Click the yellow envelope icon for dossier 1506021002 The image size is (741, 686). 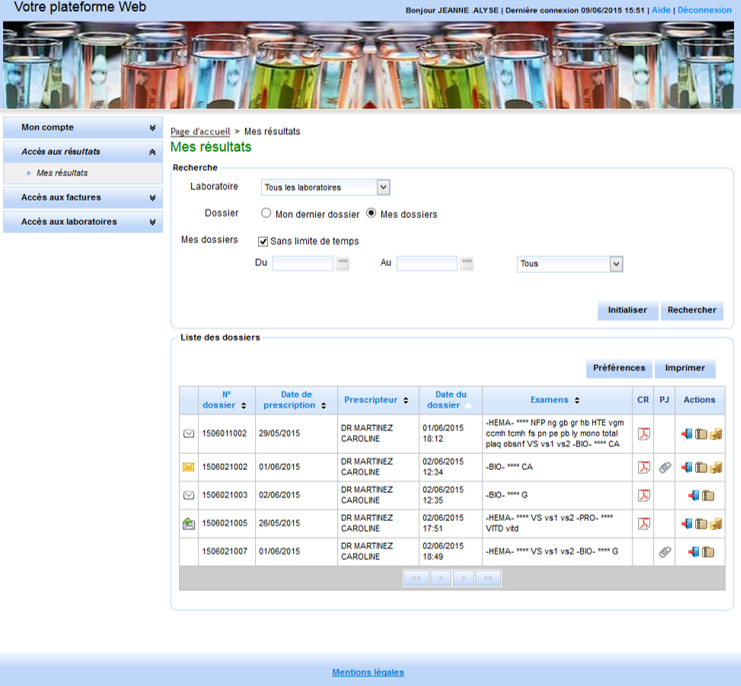click(188, 467)
